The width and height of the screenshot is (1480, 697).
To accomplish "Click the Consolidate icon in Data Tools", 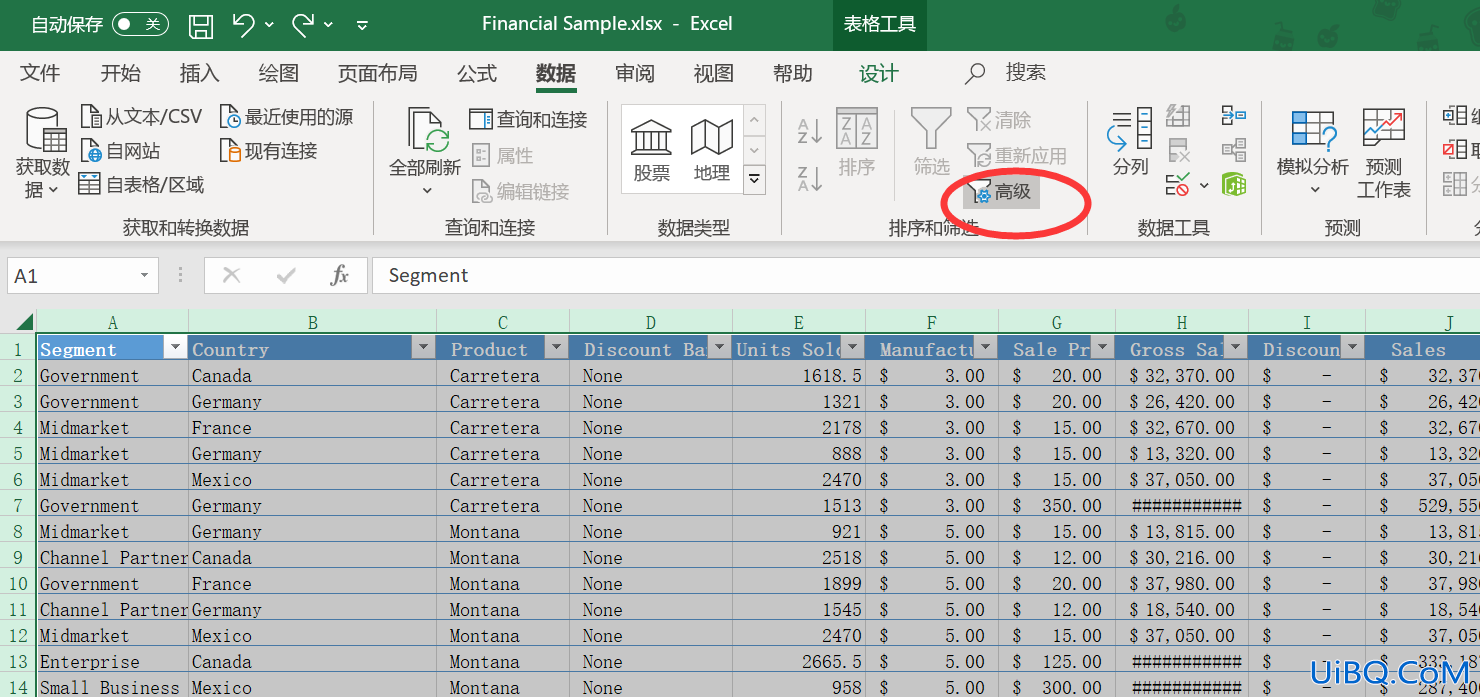I will point(1234,116).
